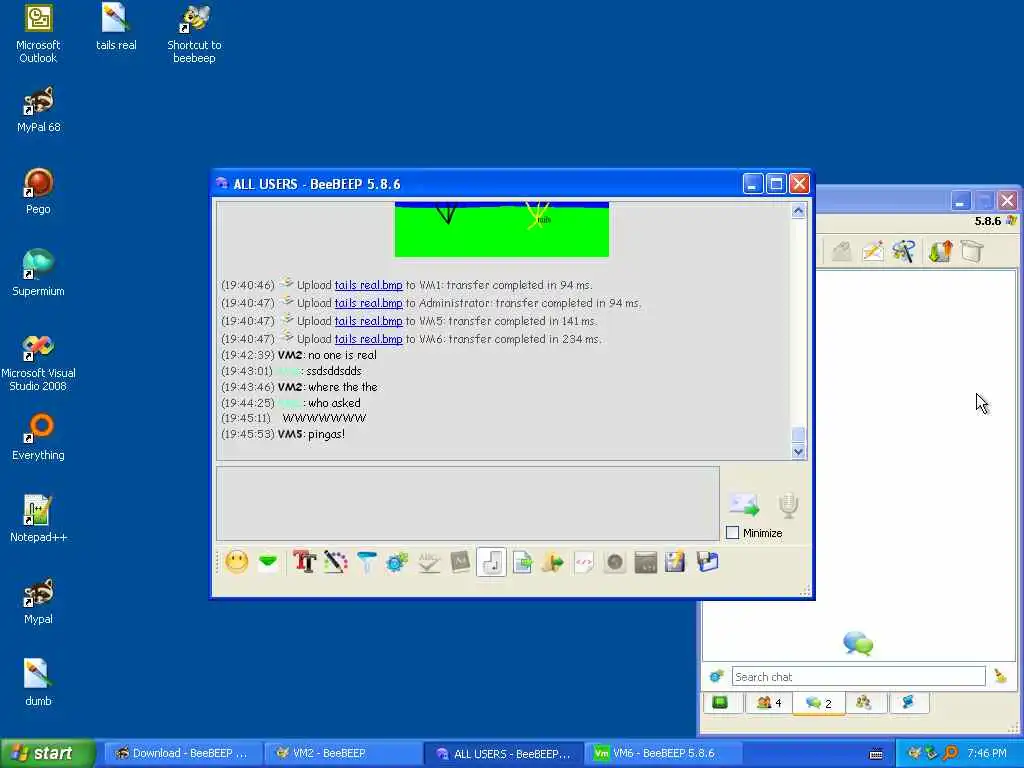1024x768 pixels.
Task: Click the blue shared box folder icon
Action: click(x=707, y=562)
